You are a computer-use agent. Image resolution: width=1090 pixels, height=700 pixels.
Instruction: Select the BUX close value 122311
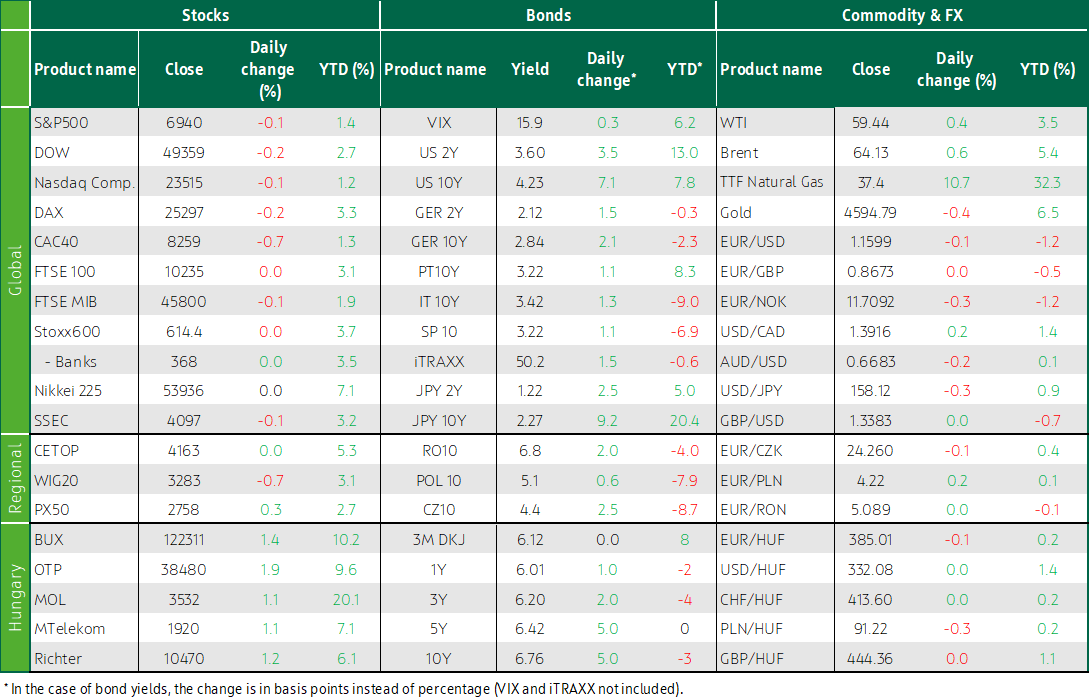(x=184, y=540)
